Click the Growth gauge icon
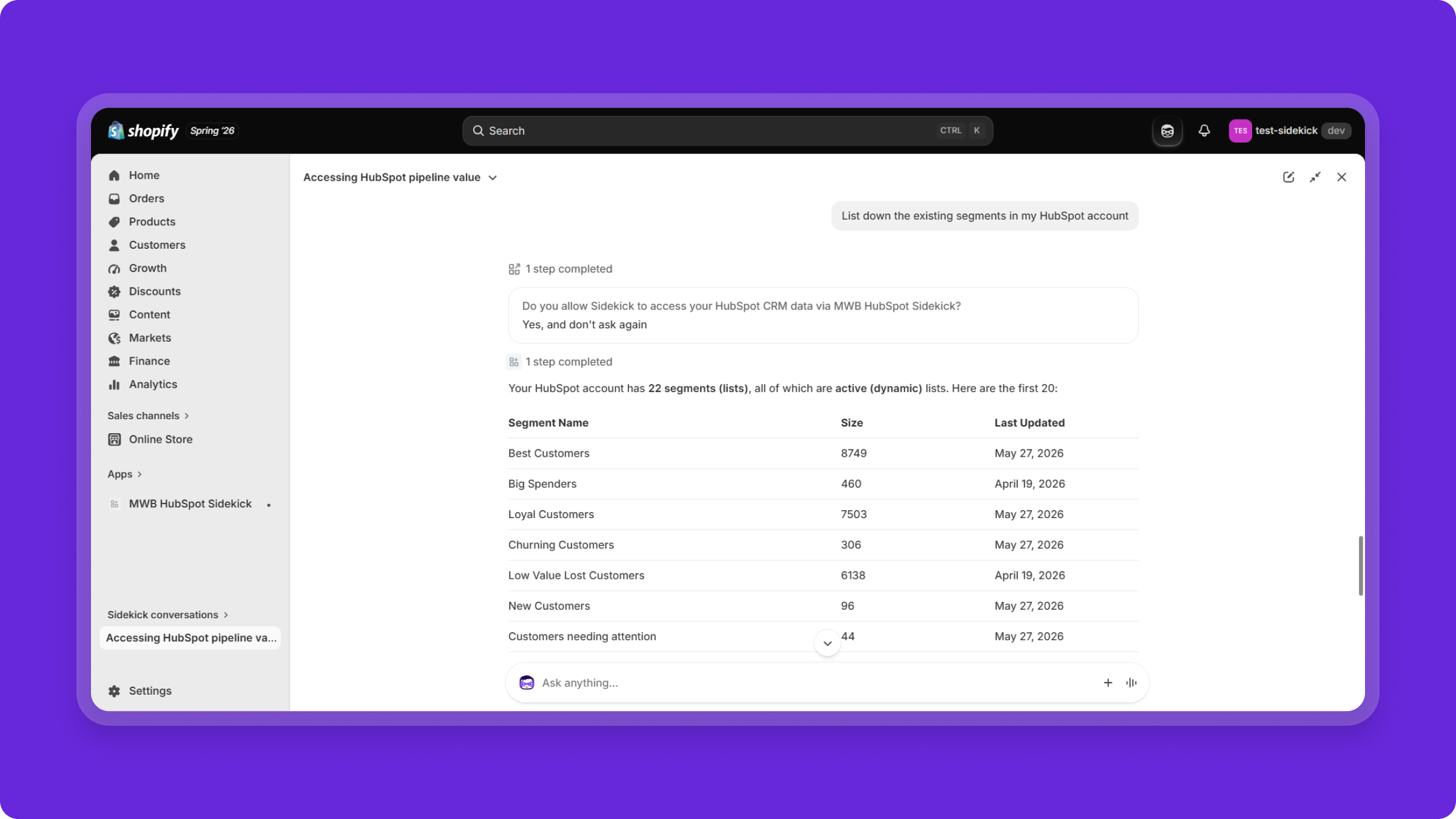Screen dimensions: 1456x819 coord(114,268)
